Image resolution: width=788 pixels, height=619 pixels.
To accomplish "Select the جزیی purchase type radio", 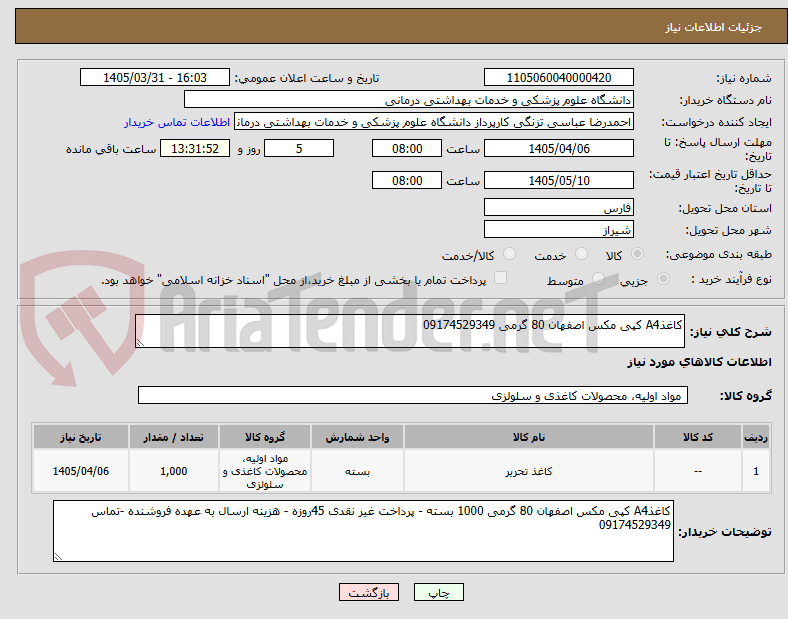I will point(663,278).
